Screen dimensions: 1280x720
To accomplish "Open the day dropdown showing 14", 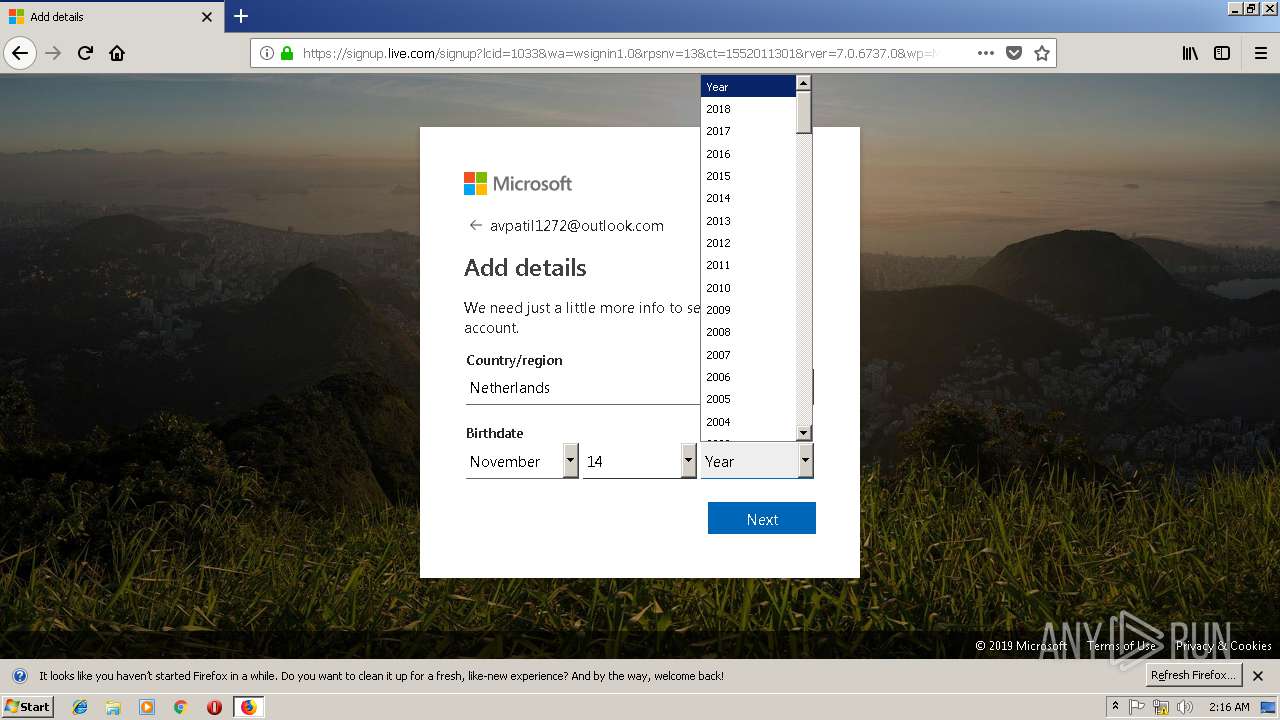I will click(639, 461).
